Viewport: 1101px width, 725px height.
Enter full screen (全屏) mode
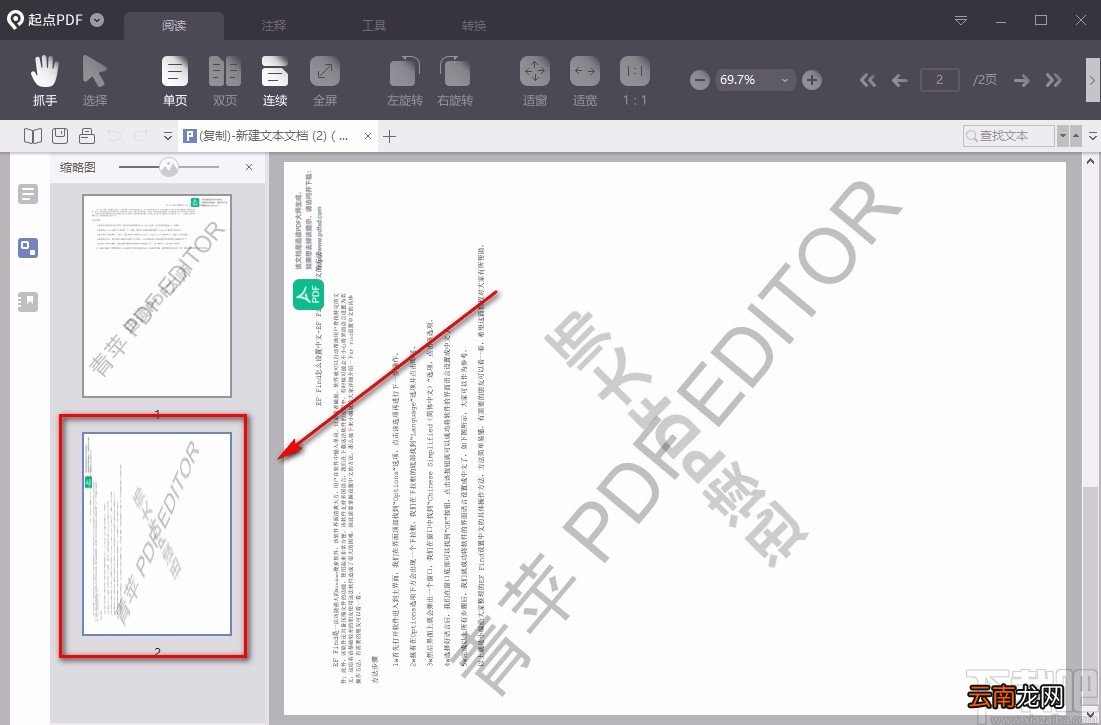tap(324, 81)
